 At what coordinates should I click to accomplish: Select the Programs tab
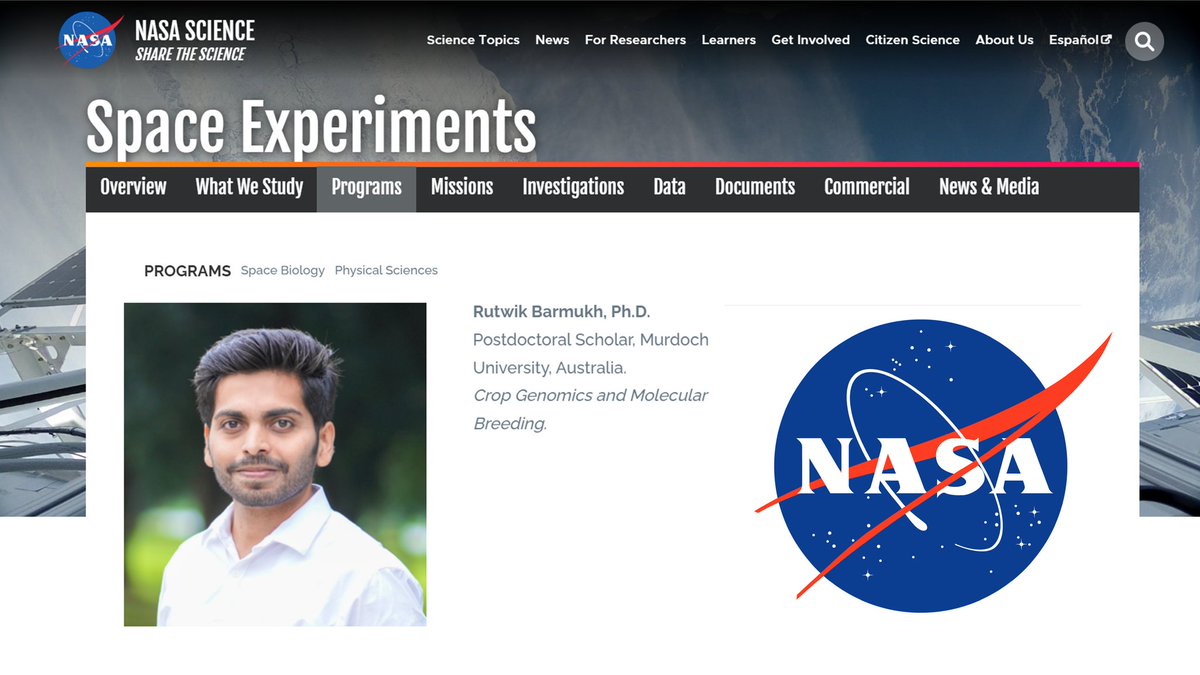point(366,187)
